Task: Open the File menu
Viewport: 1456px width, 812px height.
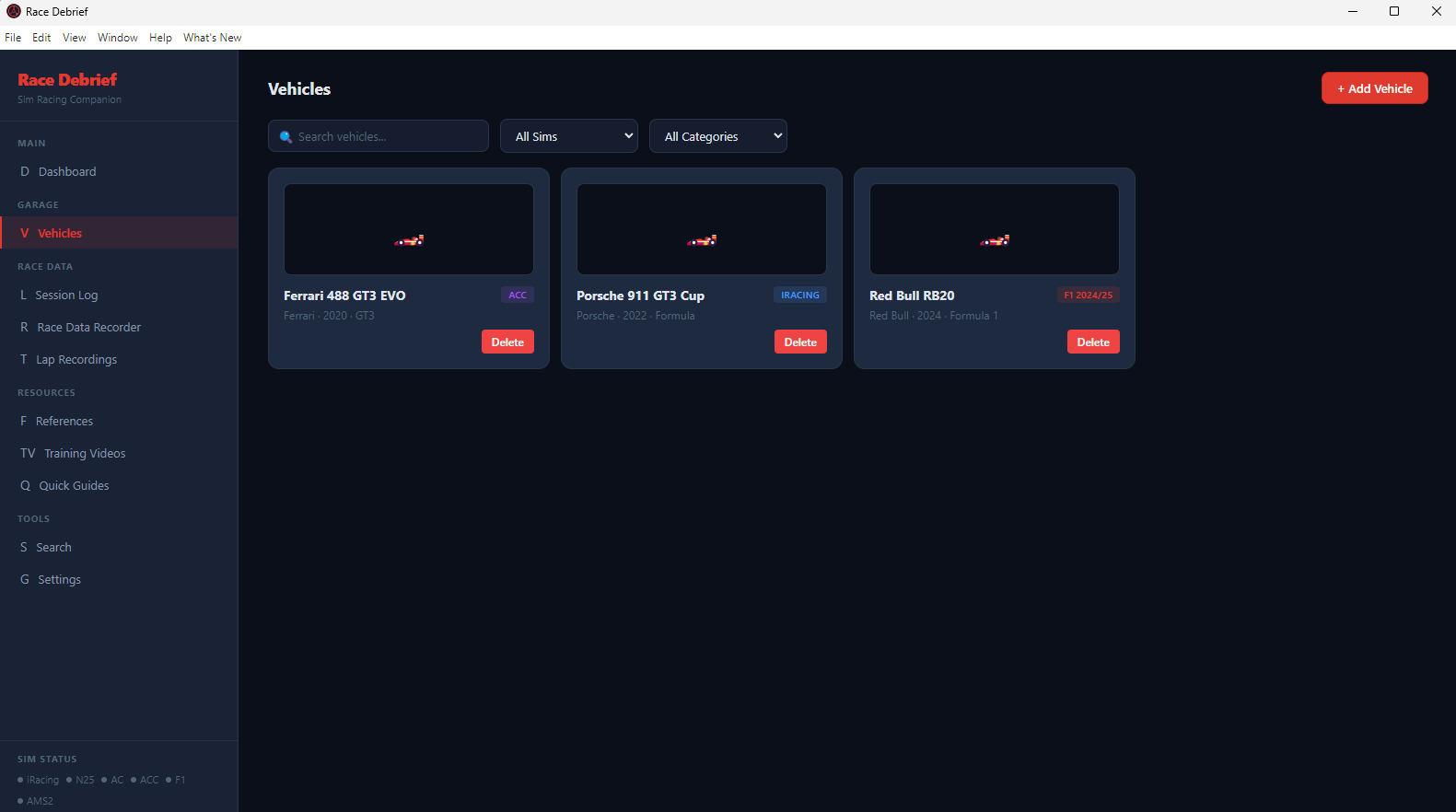Action: click(x=13, y=38)
